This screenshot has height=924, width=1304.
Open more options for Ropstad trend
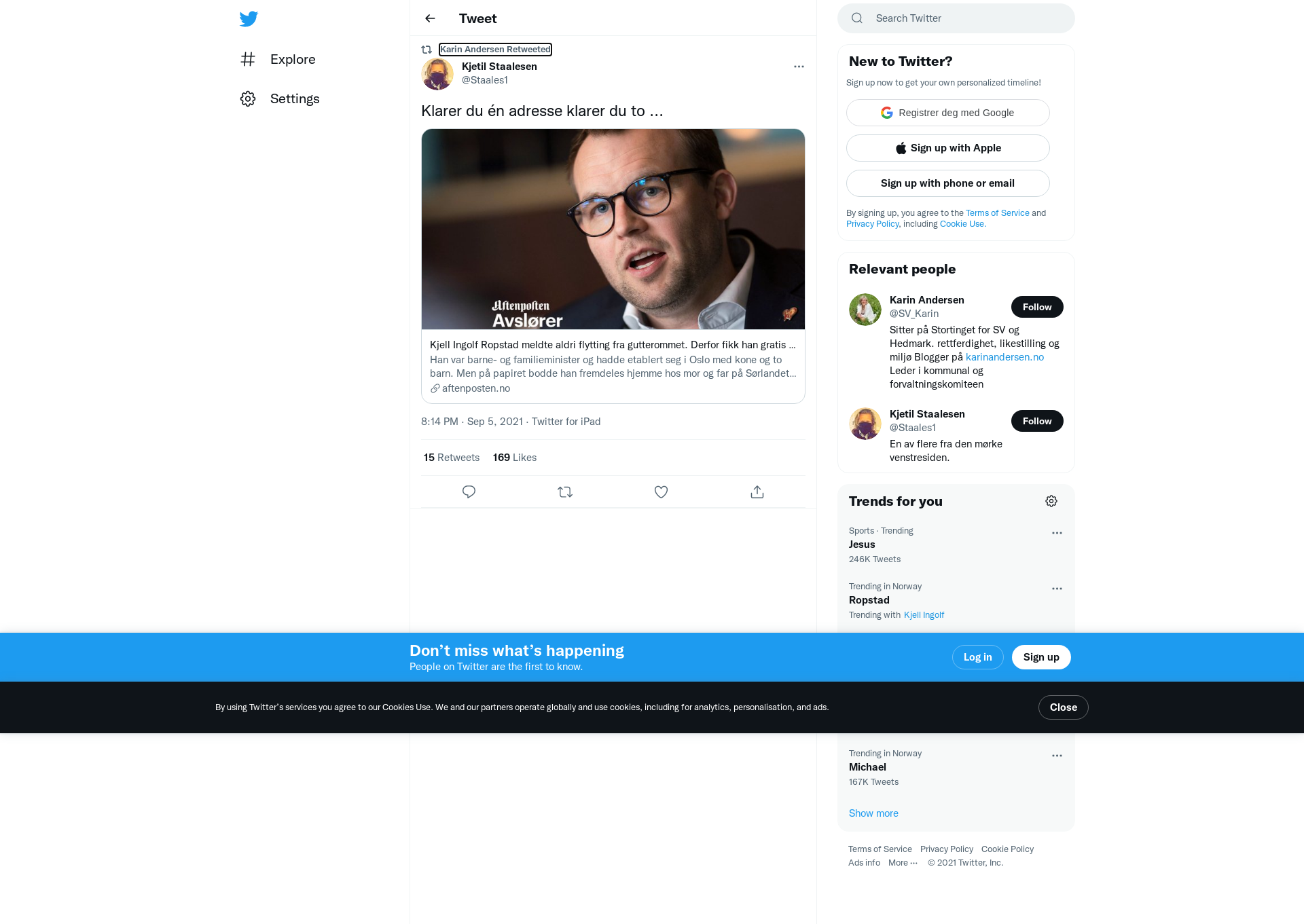(1057, 589)
